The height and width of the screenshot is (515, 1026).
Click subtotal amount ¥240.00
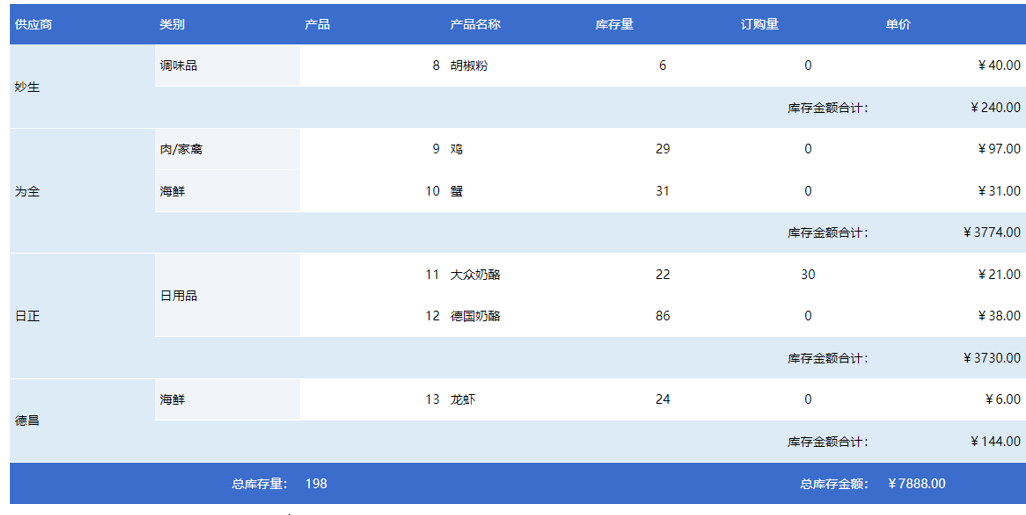tap(995, 107)
